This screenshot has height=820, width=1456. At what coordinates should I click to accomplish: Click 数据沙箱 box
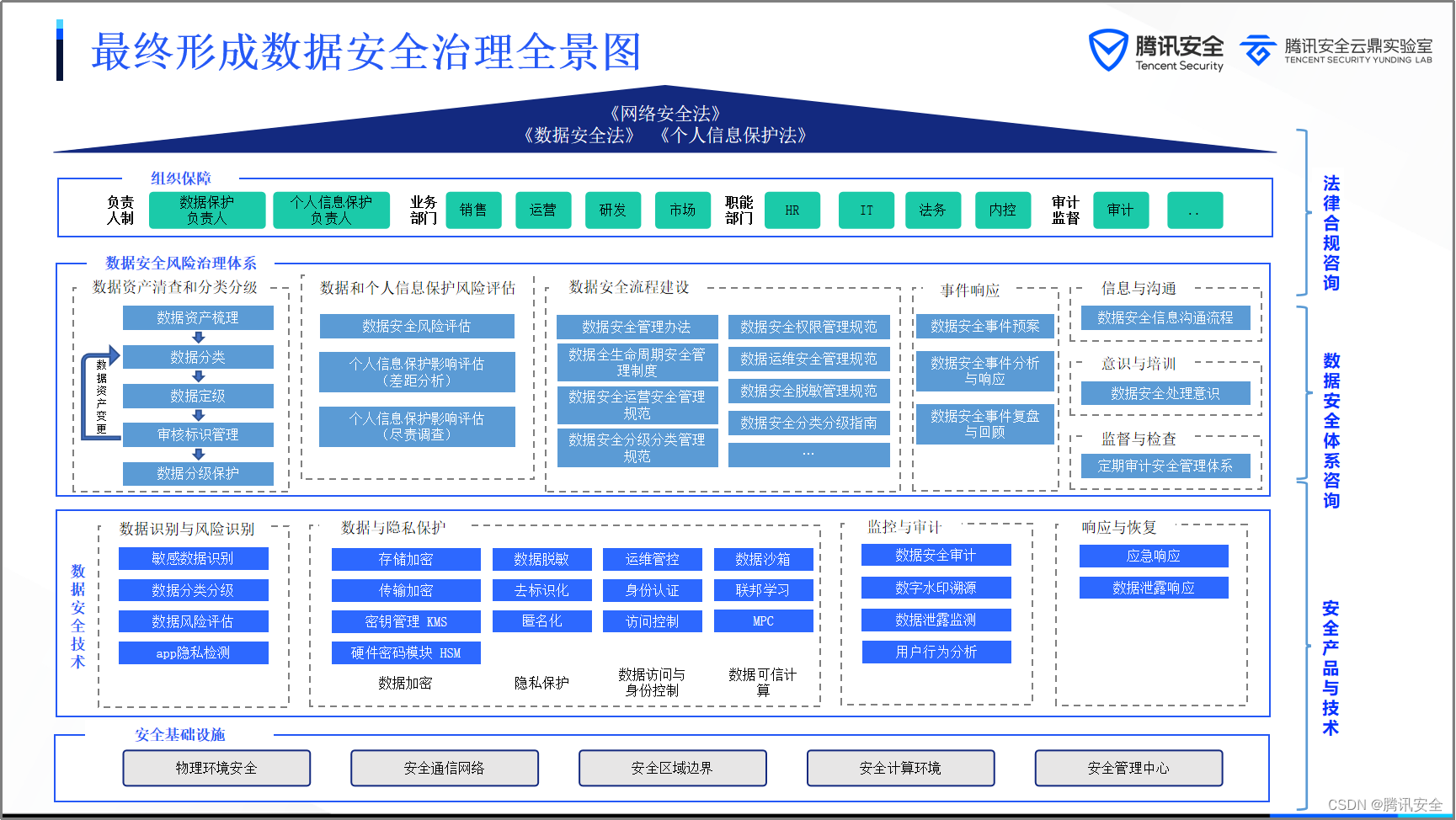764,559
